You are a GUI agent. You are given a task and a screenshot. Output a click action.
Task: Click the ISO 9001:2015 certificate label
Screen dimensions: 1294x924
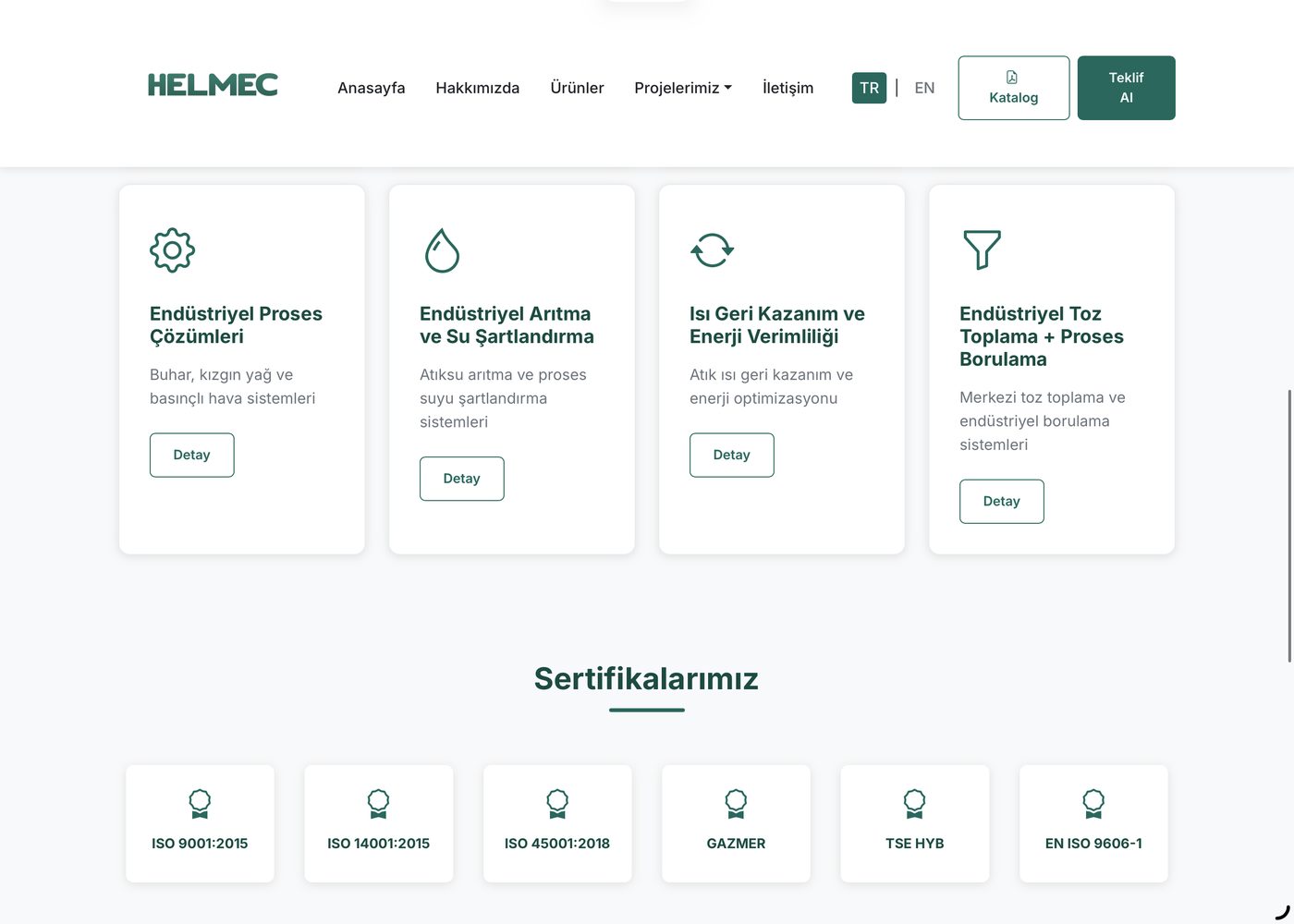200,844
